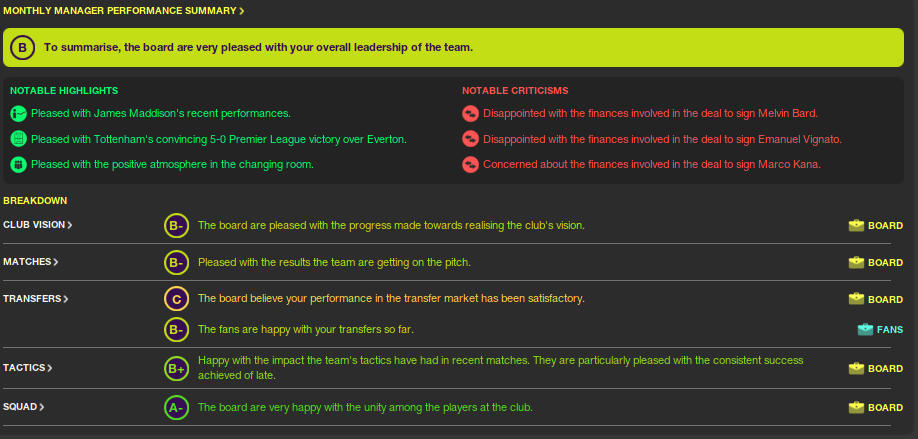The image size is (918, 439).
Task: Expand the Club Vision breakdown section
Action: (x=38, y=225)
